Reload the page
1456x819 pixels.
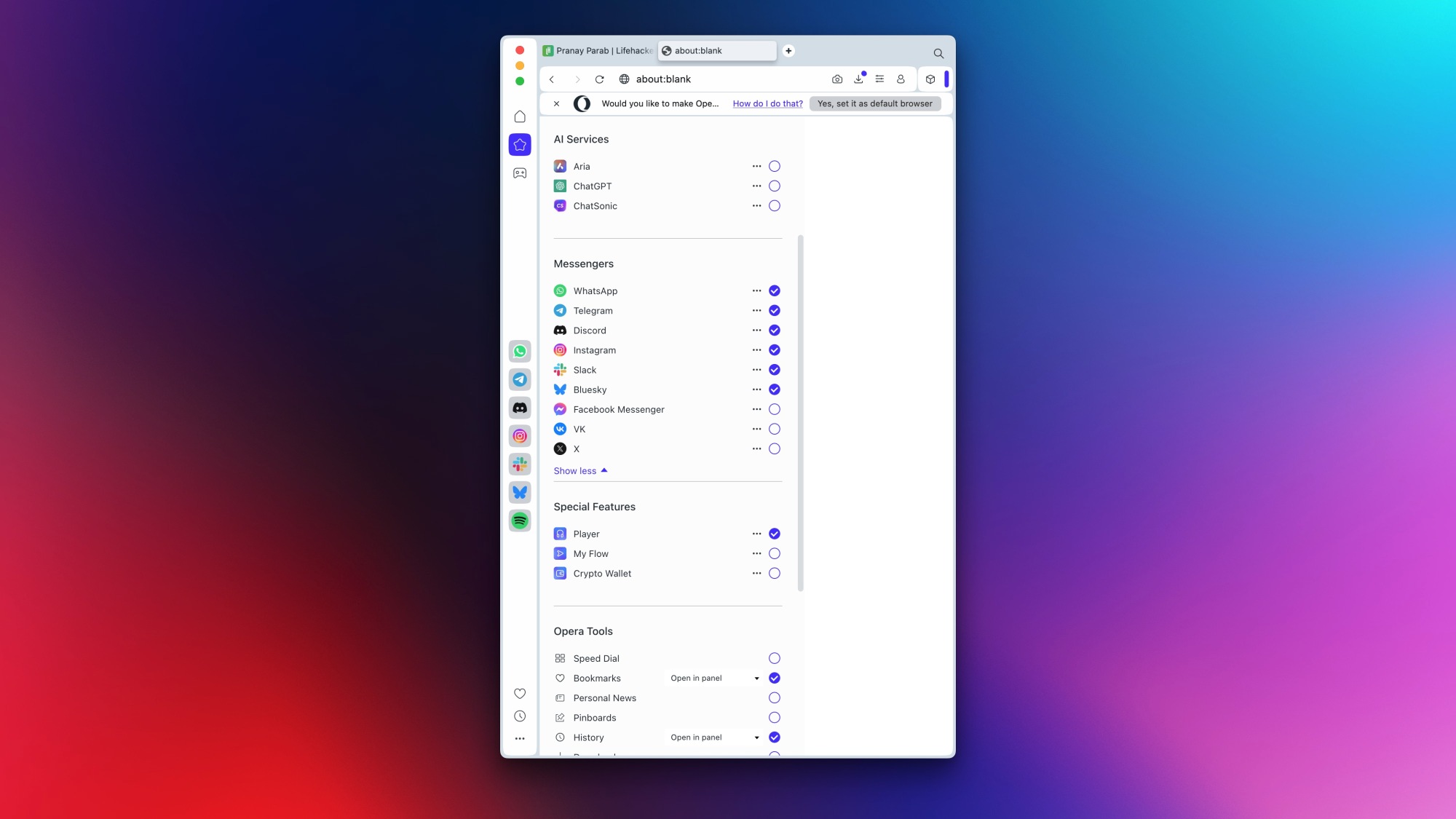pyautogui.click(x=600, y=79)
